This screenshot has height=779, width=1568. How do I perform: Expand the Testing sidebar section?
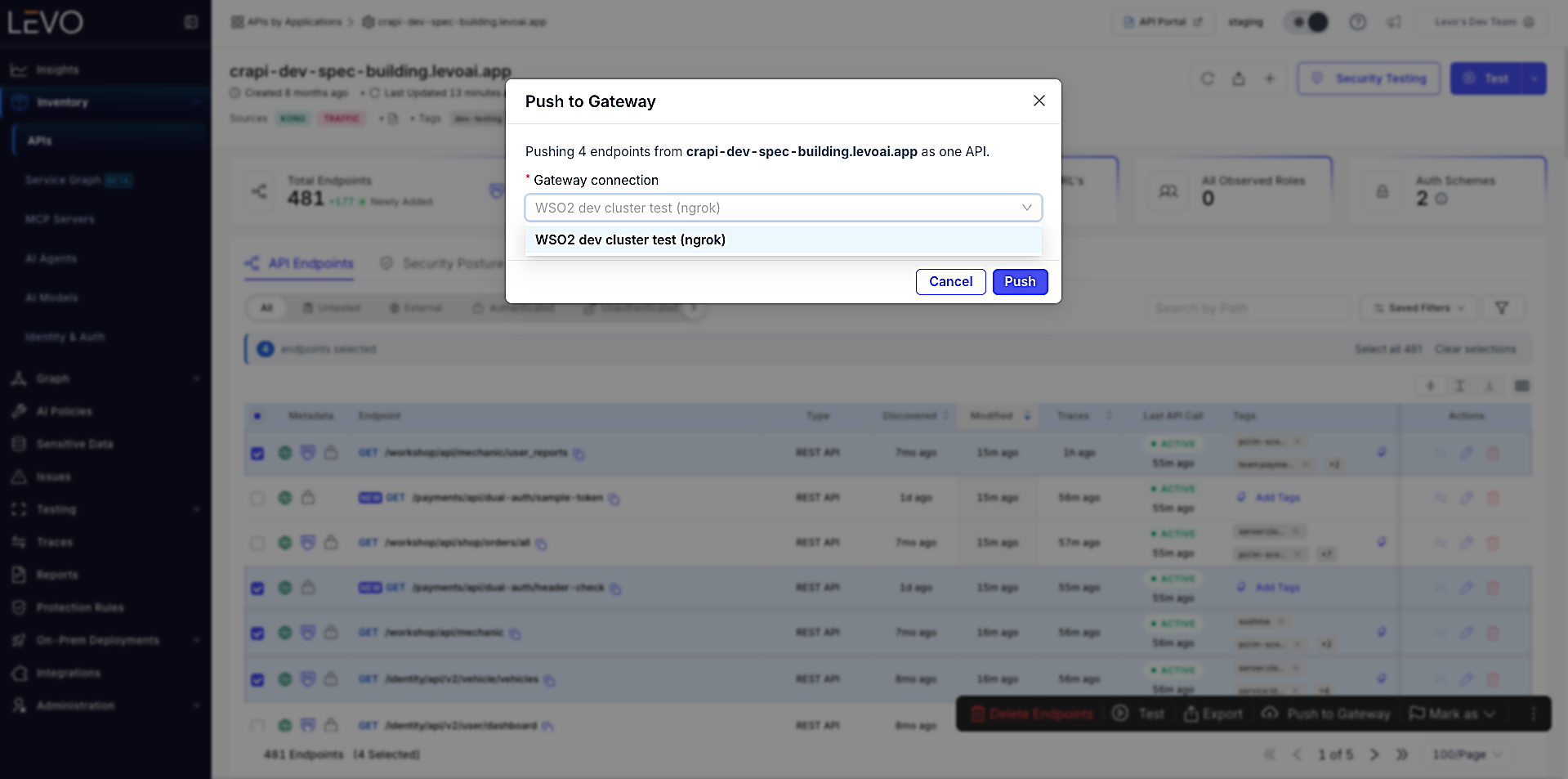pyautogui.click(x=105, y=509)
